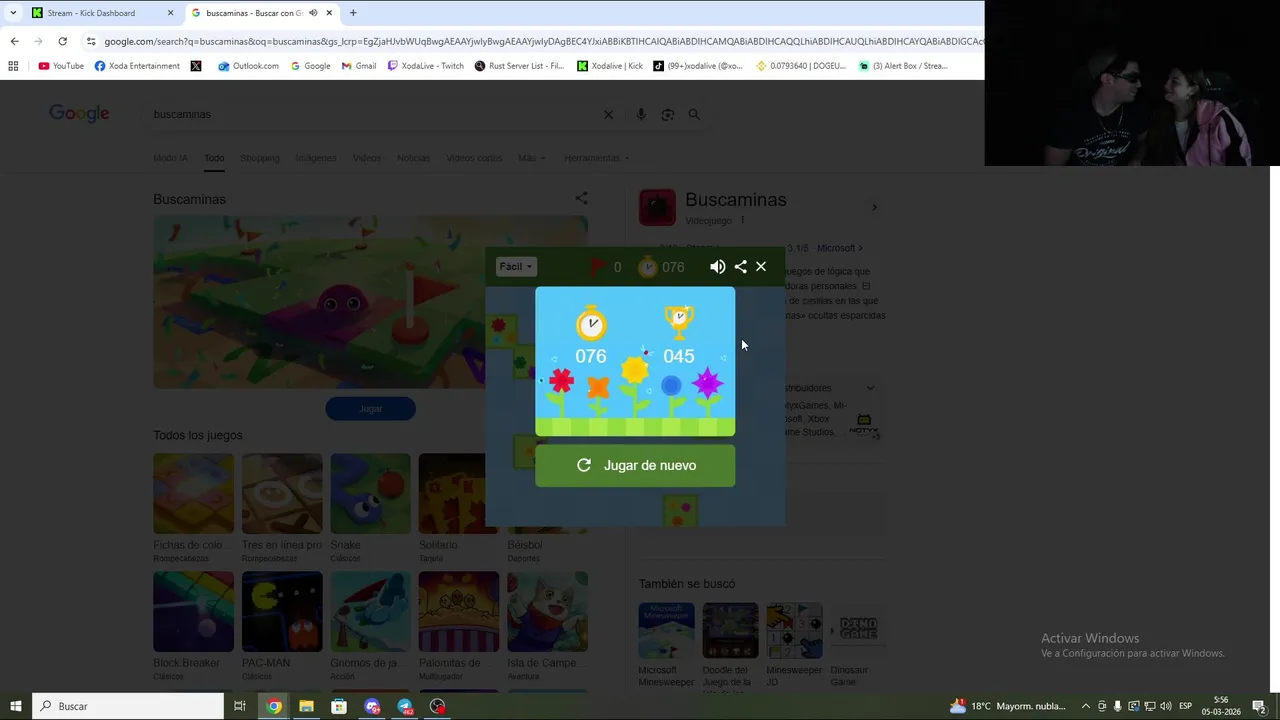Open Task View on taskbar
The height and width of the screenshot is (720, 1280).
point(240,706)
